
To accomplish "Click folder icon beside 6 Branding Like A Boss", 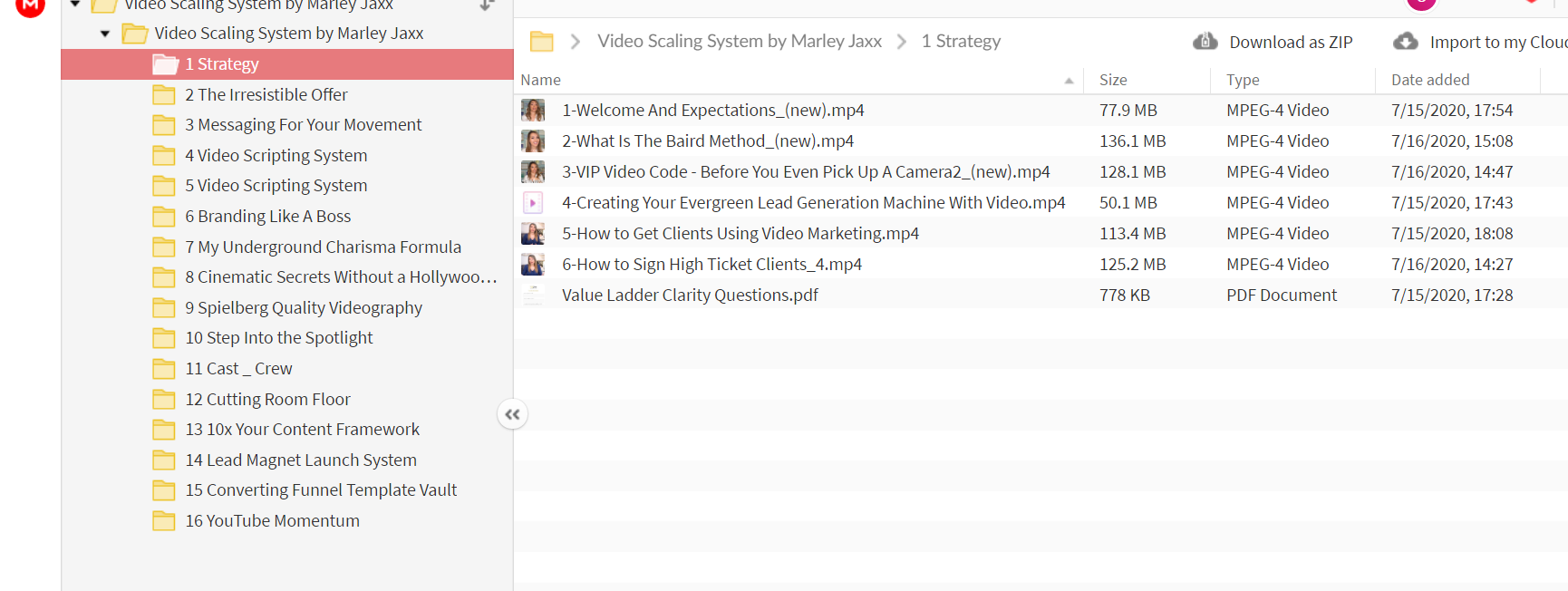I will [164, 217].
